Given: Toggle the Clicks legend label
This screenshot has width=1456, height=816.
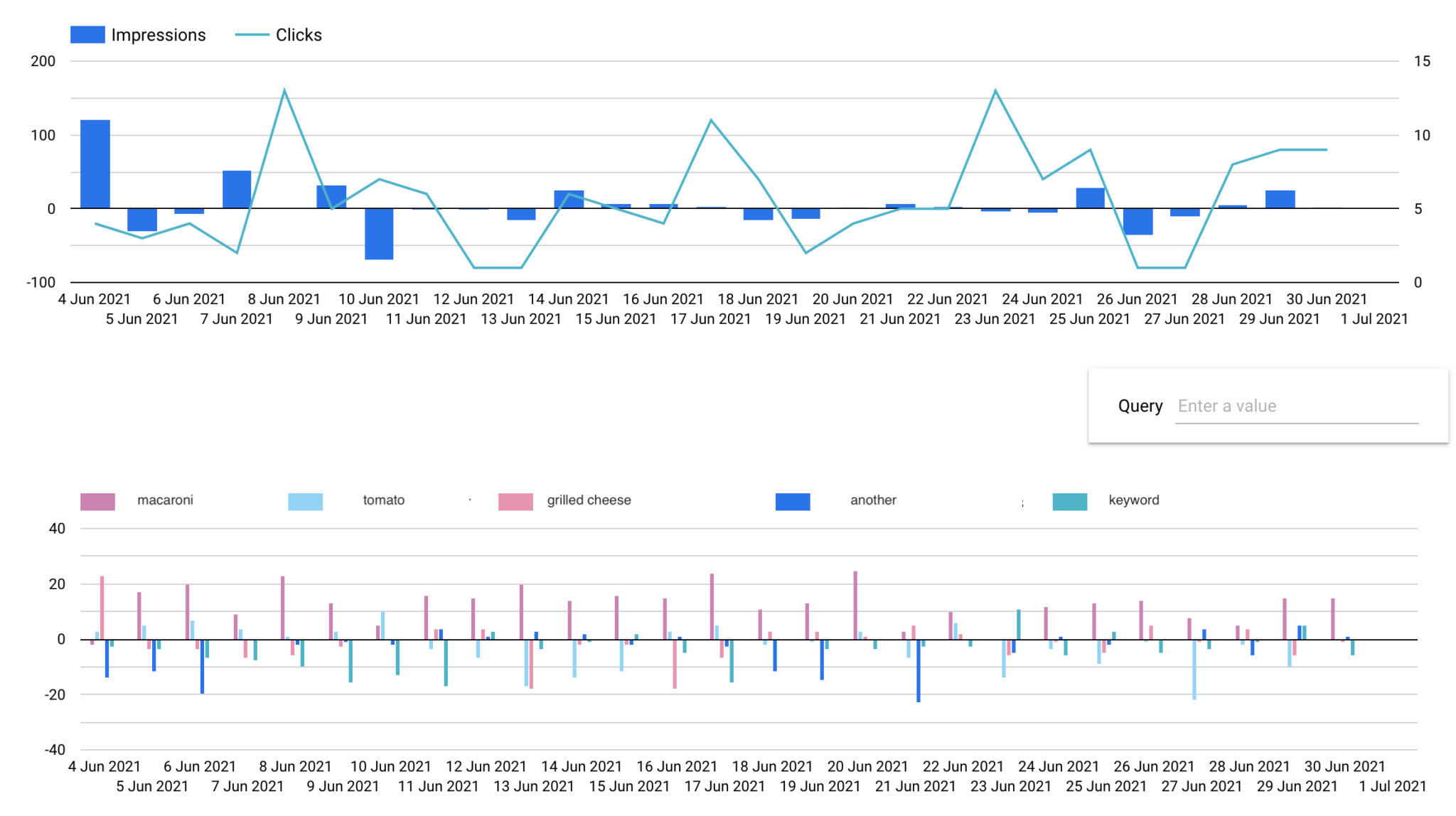Looking at the screenshot, I should 299,35.
